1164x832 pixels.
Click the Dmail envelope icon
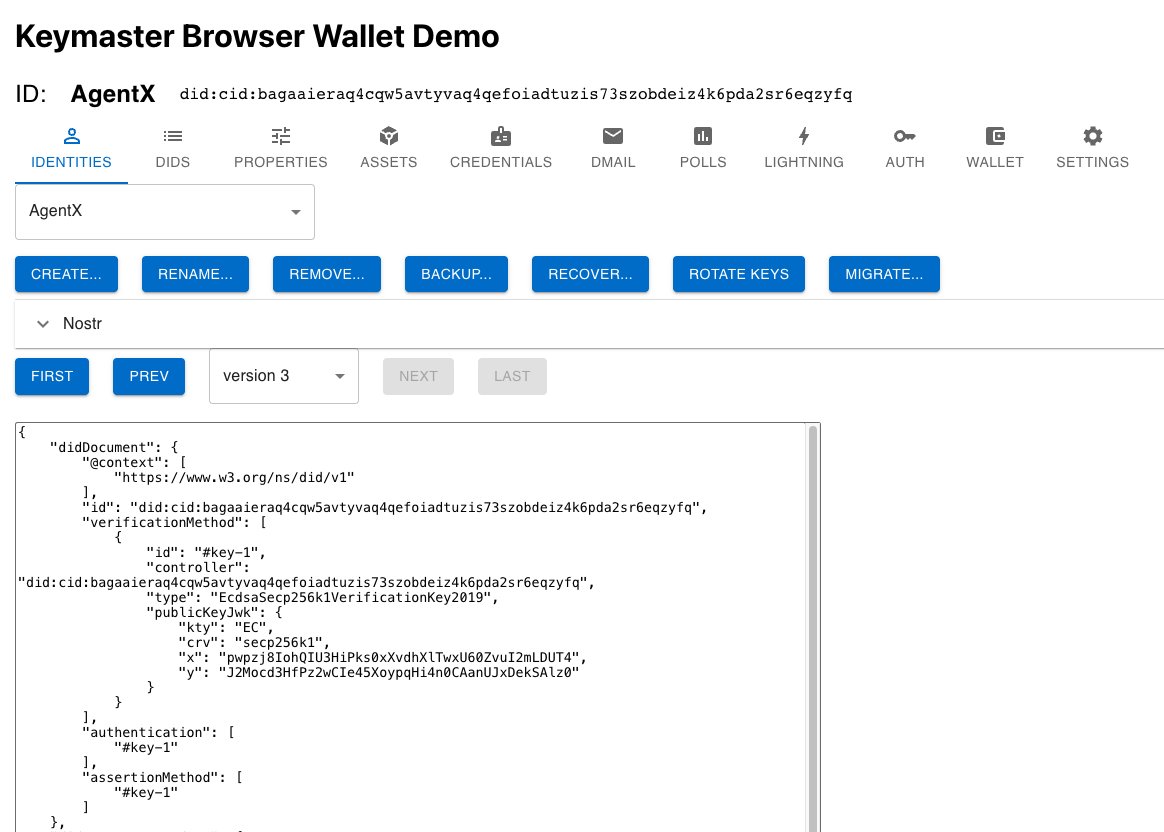point(613,137)
